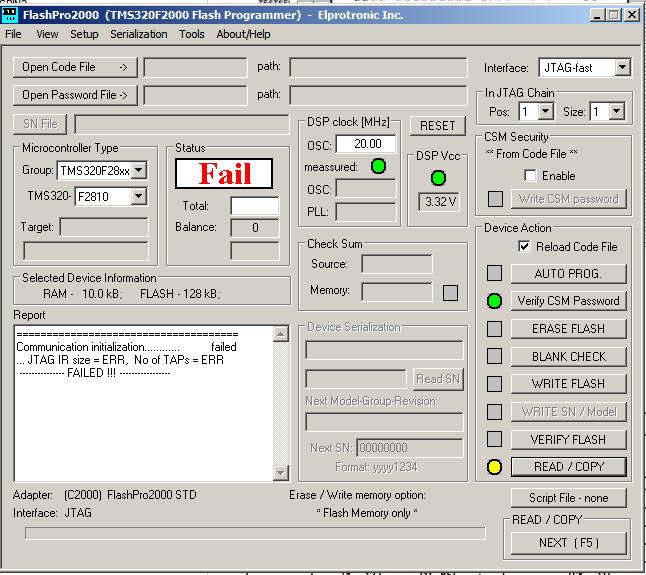This screenshot has height=575, width=646.
Task: Open the Interface JTAG-fast dropdown
Action: point(623,67)
